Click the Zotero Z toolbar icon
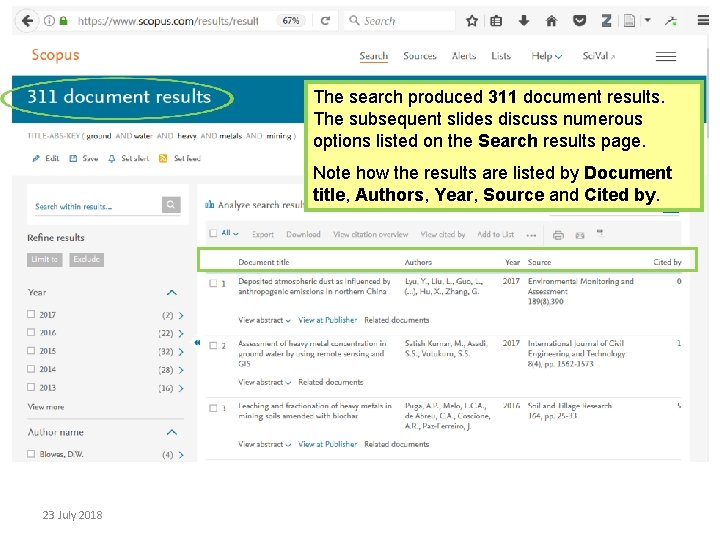The width and height of the screenshot is (720, 540). click(607, 21)
